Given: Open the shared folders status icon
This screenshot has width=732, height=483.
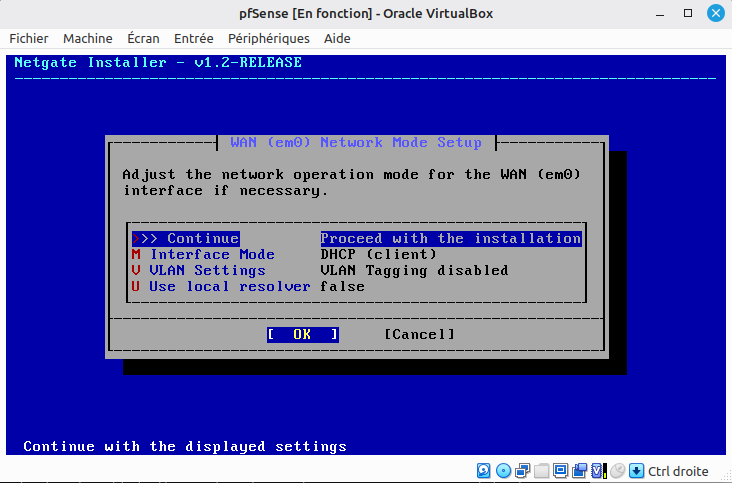Looking at the screenshot, I should tap(542, 470).
